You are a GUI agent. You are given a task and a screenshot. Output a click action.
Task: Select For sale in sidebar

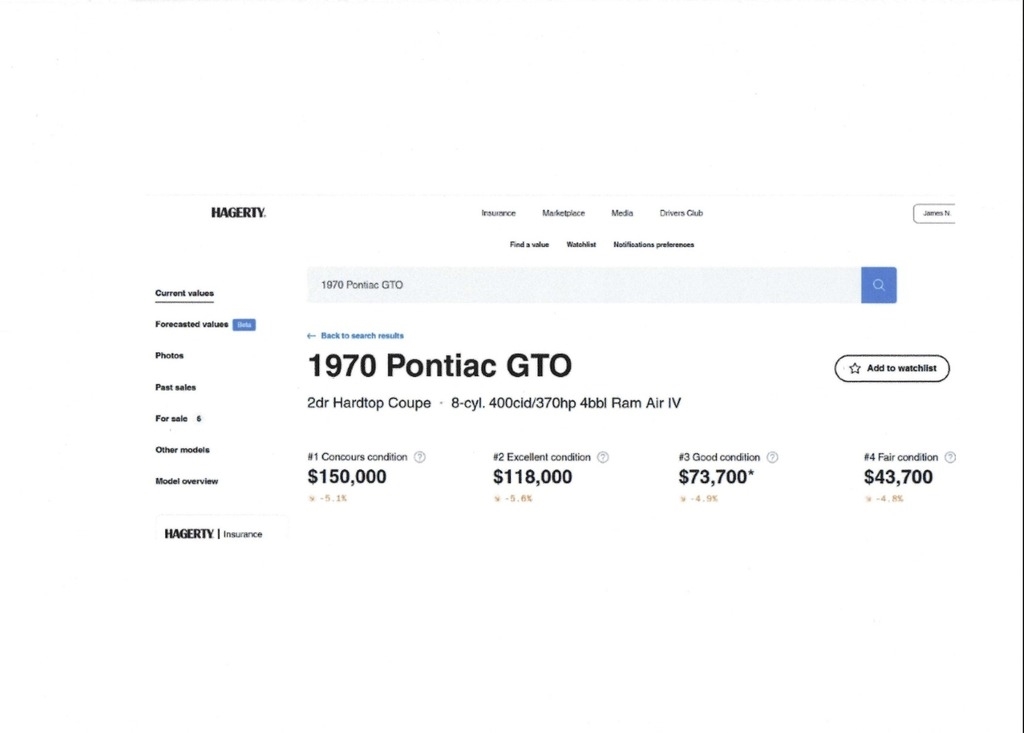[x=171, y=419]
